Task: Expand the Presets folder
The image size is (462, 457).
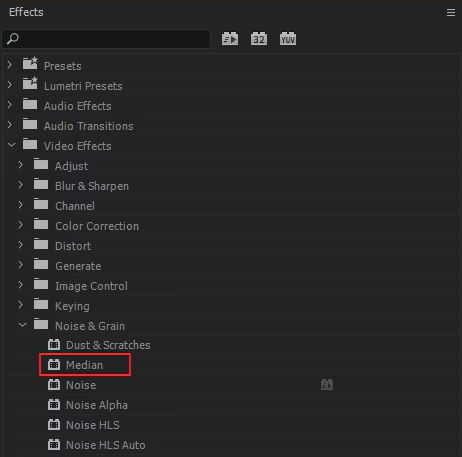Action: click(10, 65)
